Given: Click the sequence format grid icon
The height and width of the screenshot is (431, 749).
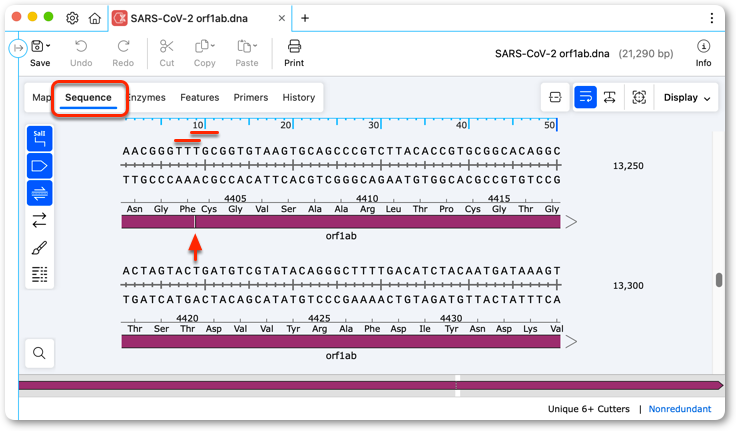Looking at the screenshot, I should [40, 275].
